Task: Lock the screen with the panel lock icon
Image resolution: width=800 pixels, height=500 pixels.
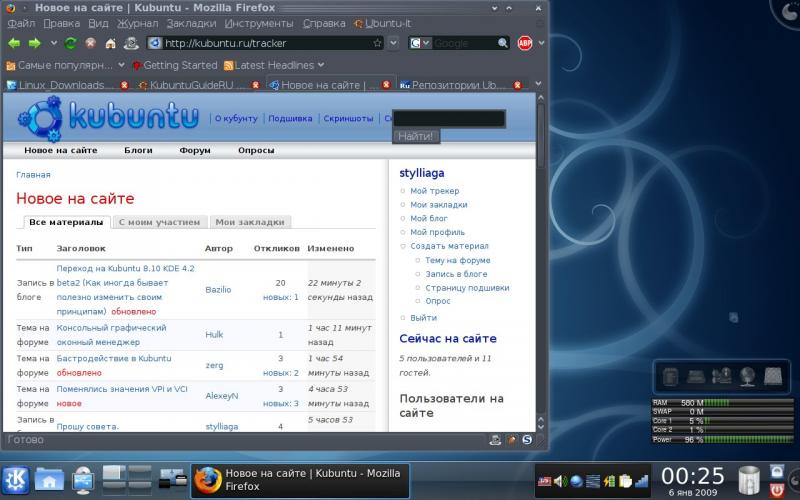Action: pyautogui.click(x=777, y=470)
